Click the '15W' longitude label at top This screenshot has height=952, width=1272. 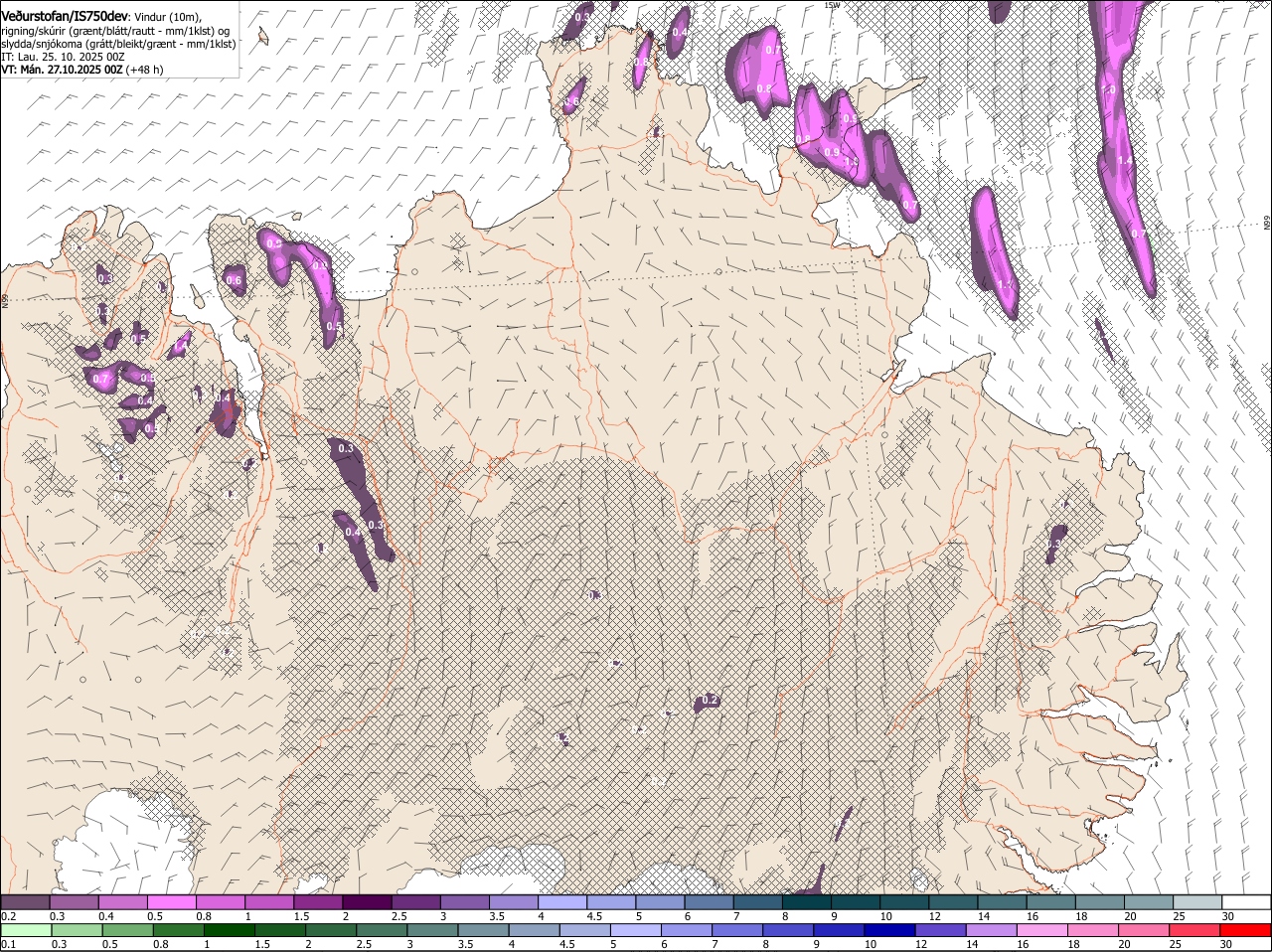coord(832,5)
